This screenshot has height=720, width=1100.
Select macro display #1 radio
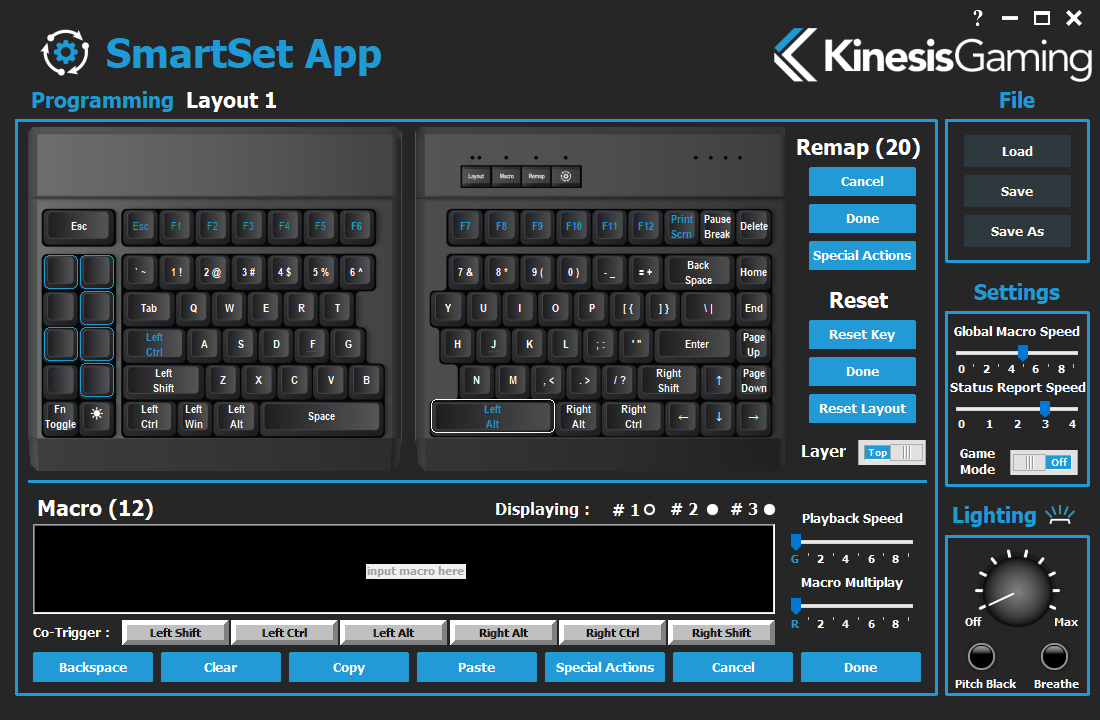[649, 509]
